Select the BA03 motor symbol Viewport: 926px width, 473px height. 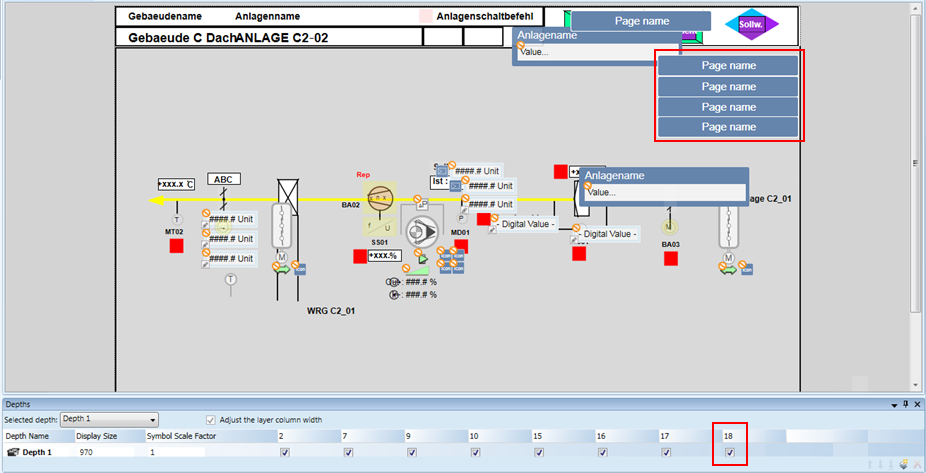coord(670,227)
